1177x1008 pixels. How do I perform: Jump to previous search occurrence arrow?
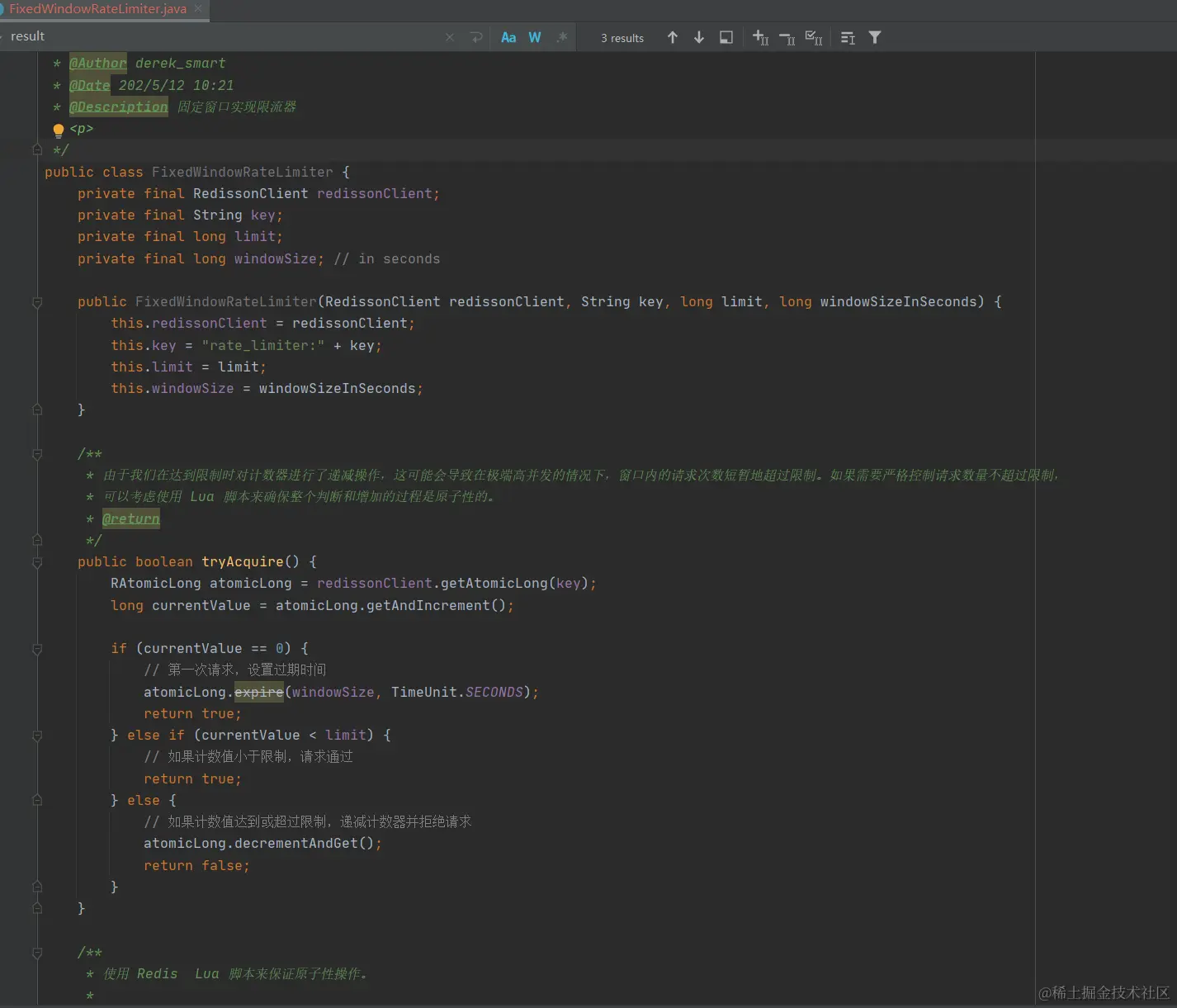click(673, 37)
